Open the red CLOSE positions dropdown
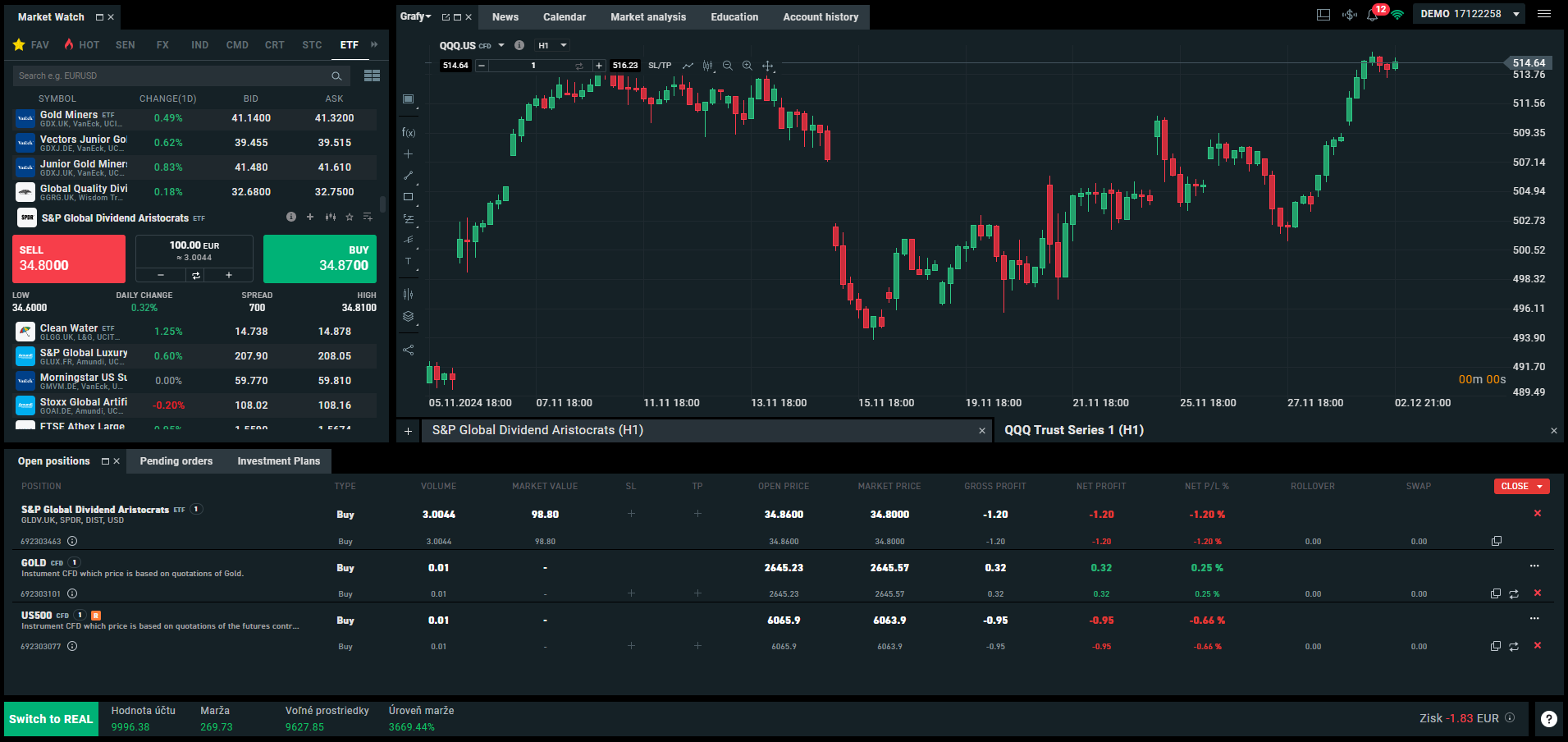 1521,486
